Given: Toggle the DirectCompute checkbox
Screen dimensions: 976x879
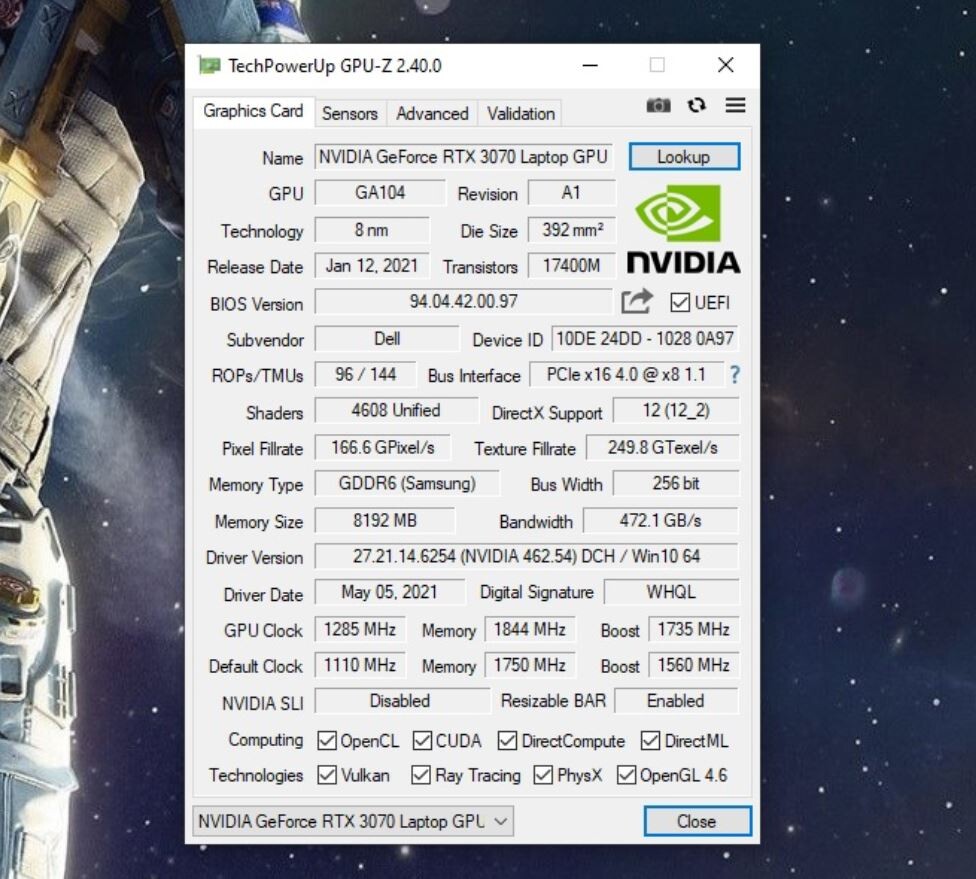Looking at the screenshot, I should (507, 741).
